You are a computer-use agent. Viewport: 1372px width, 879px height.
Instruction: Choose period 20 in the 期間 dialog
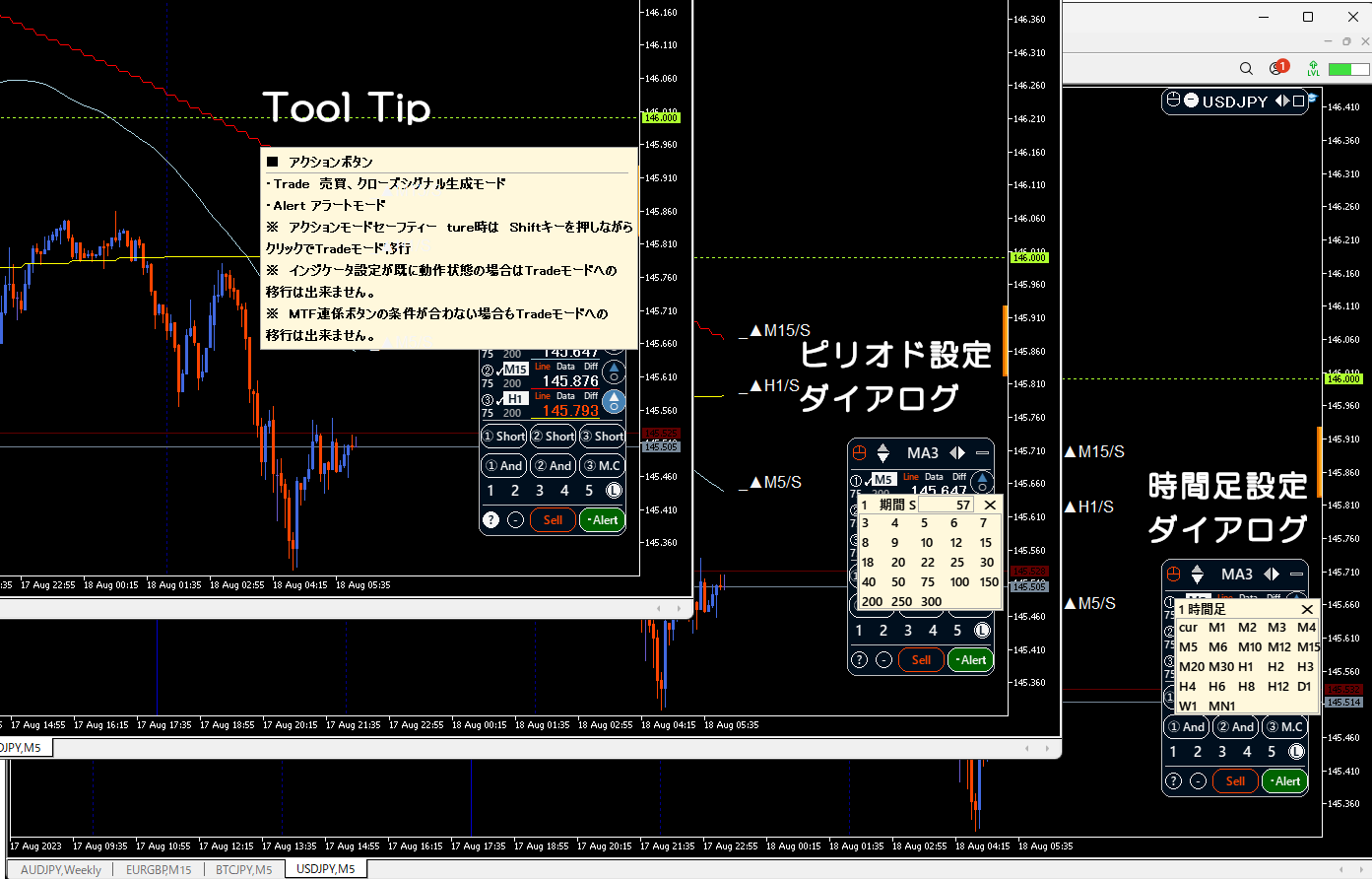click(x=898, y=563)
